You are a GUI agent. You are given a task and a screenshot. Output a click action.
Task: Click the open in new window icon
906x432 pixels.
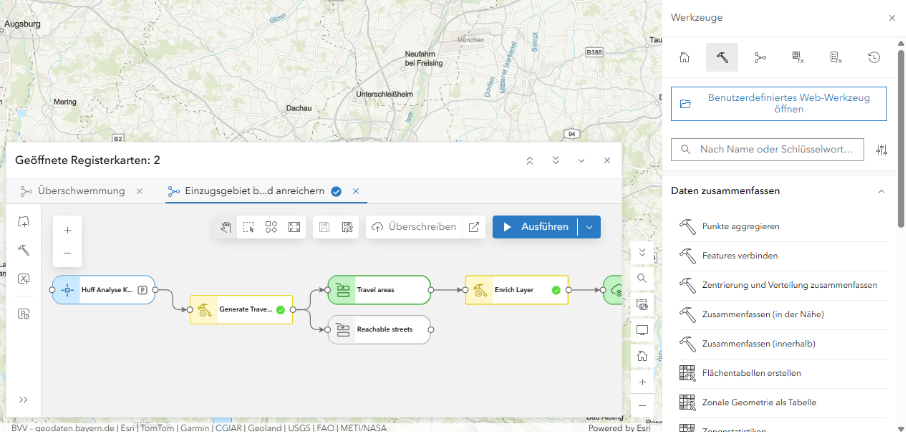pyautogui.click(x=474, y=227)
